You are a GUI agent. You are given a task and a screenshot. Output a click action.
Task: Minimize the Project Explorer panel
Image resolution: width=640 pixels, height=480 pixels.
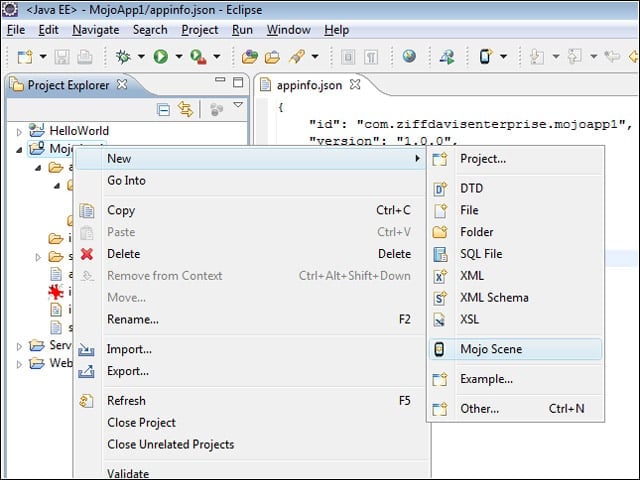pyautogui.click(x=220, y=80)
